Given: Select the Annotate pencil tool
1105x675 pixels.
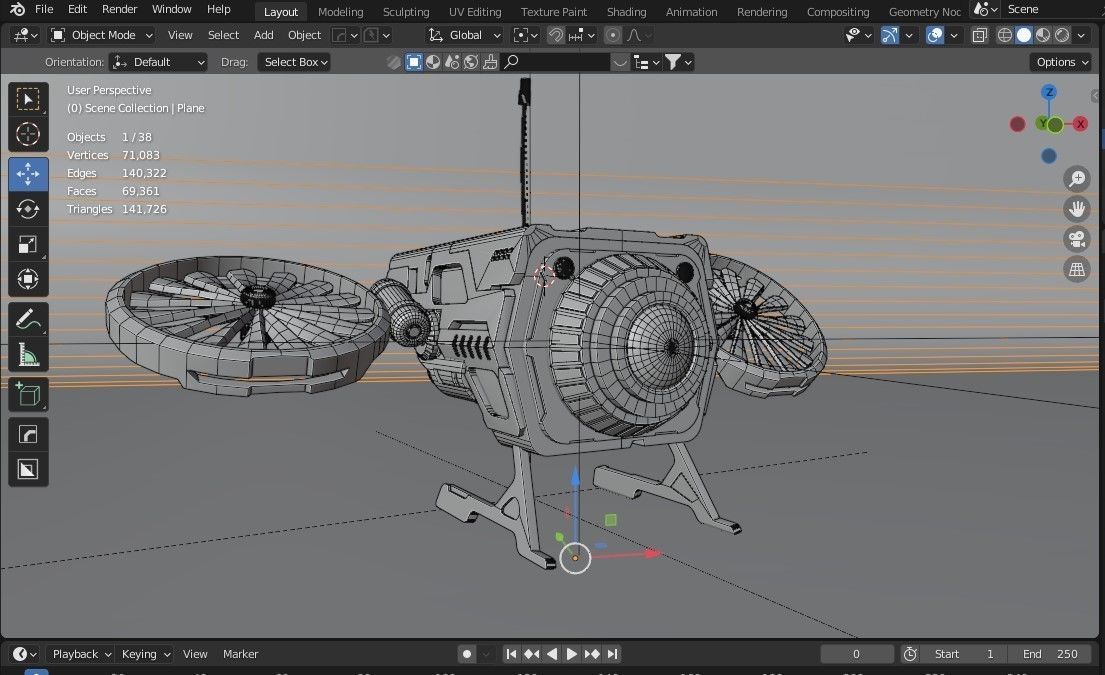Looking at the screenshot, I should 28,319.
